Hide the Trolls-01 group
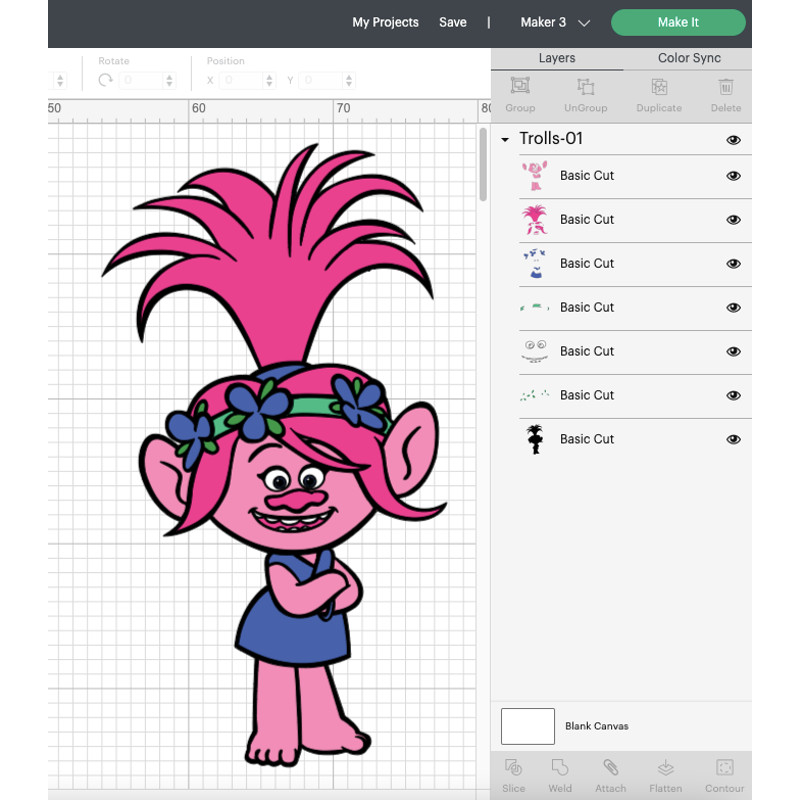This screenshot has height=800, width=800. click(x=733, y=140)
